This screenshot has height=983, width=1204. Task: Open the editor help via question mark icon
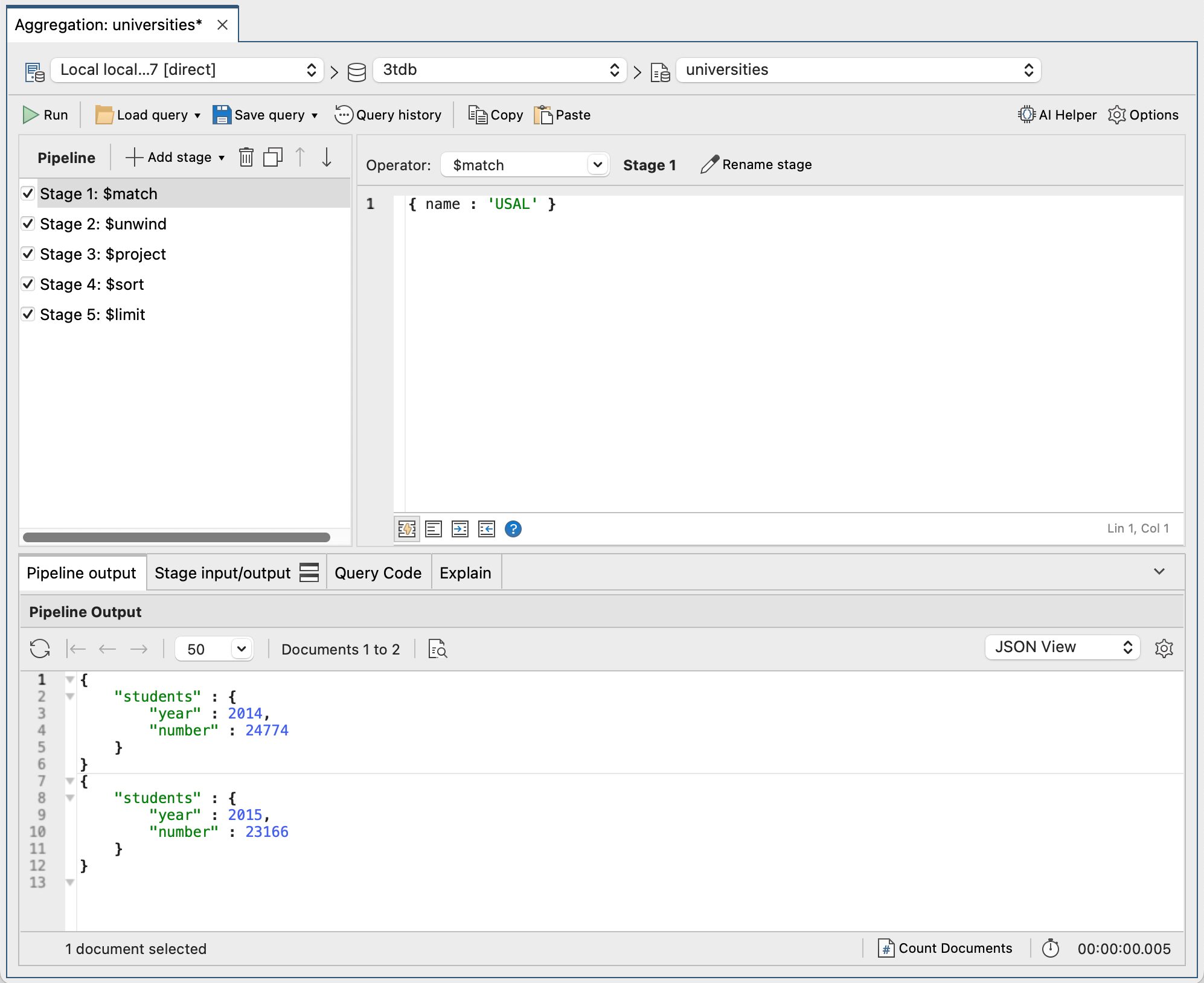click(512, 529)
